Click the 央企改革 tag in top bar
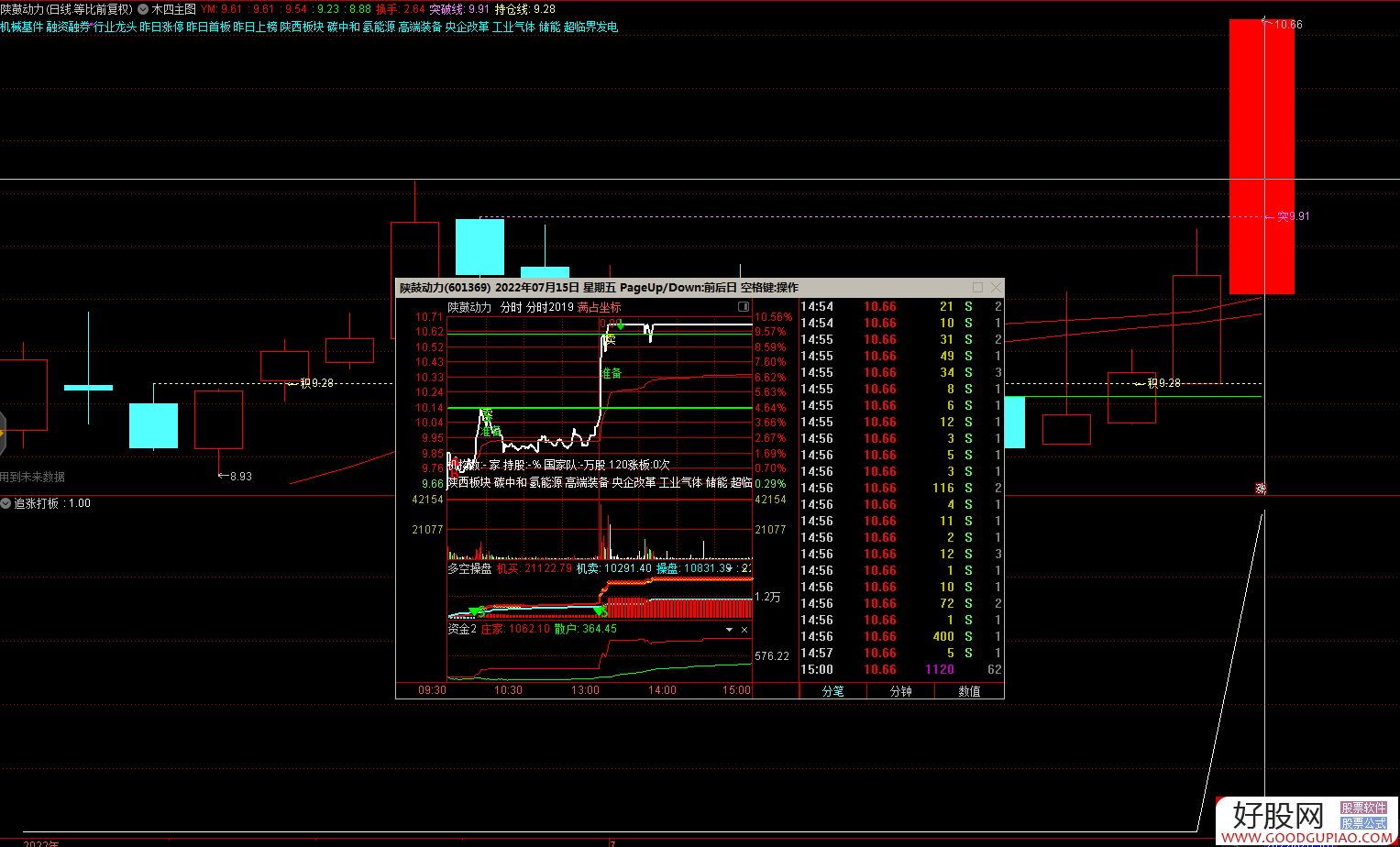The image size is (1400, 847). coord(467,27)
